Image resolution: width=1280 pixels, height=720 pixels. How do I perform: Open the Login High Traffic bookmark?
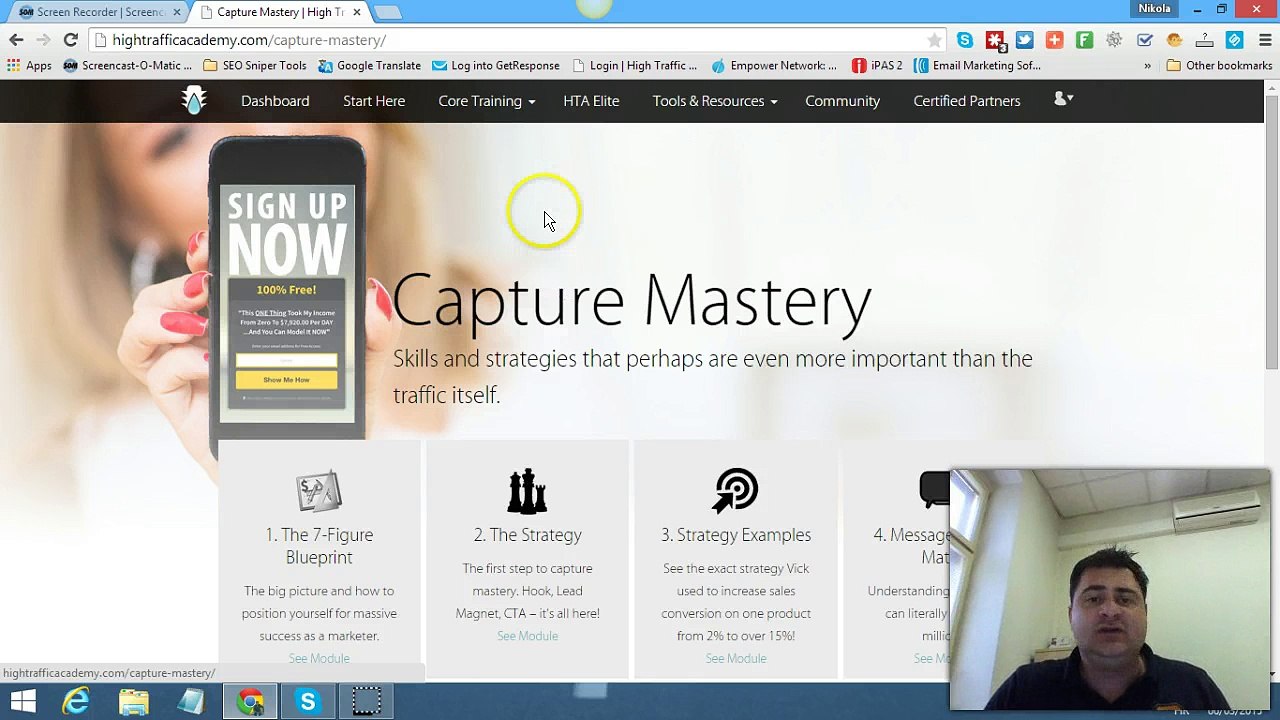click(635, 66)
